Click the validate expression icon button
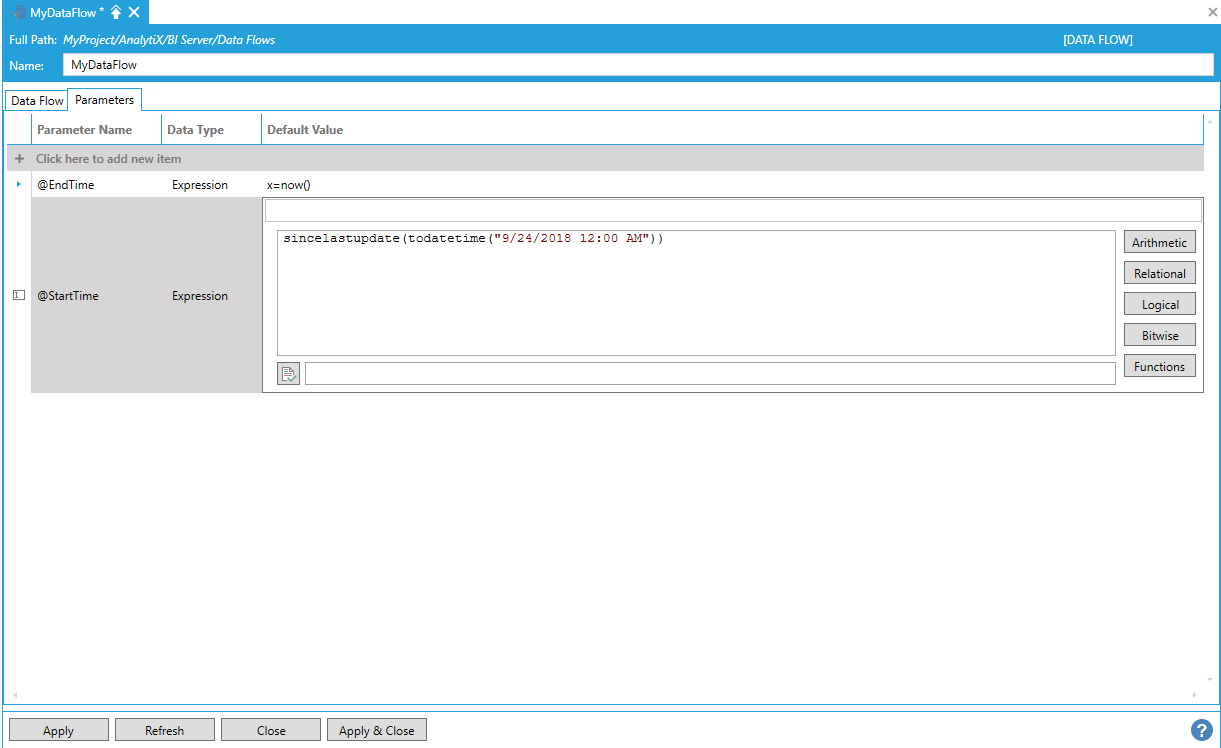1221x748 pixels. coord(288,374)
